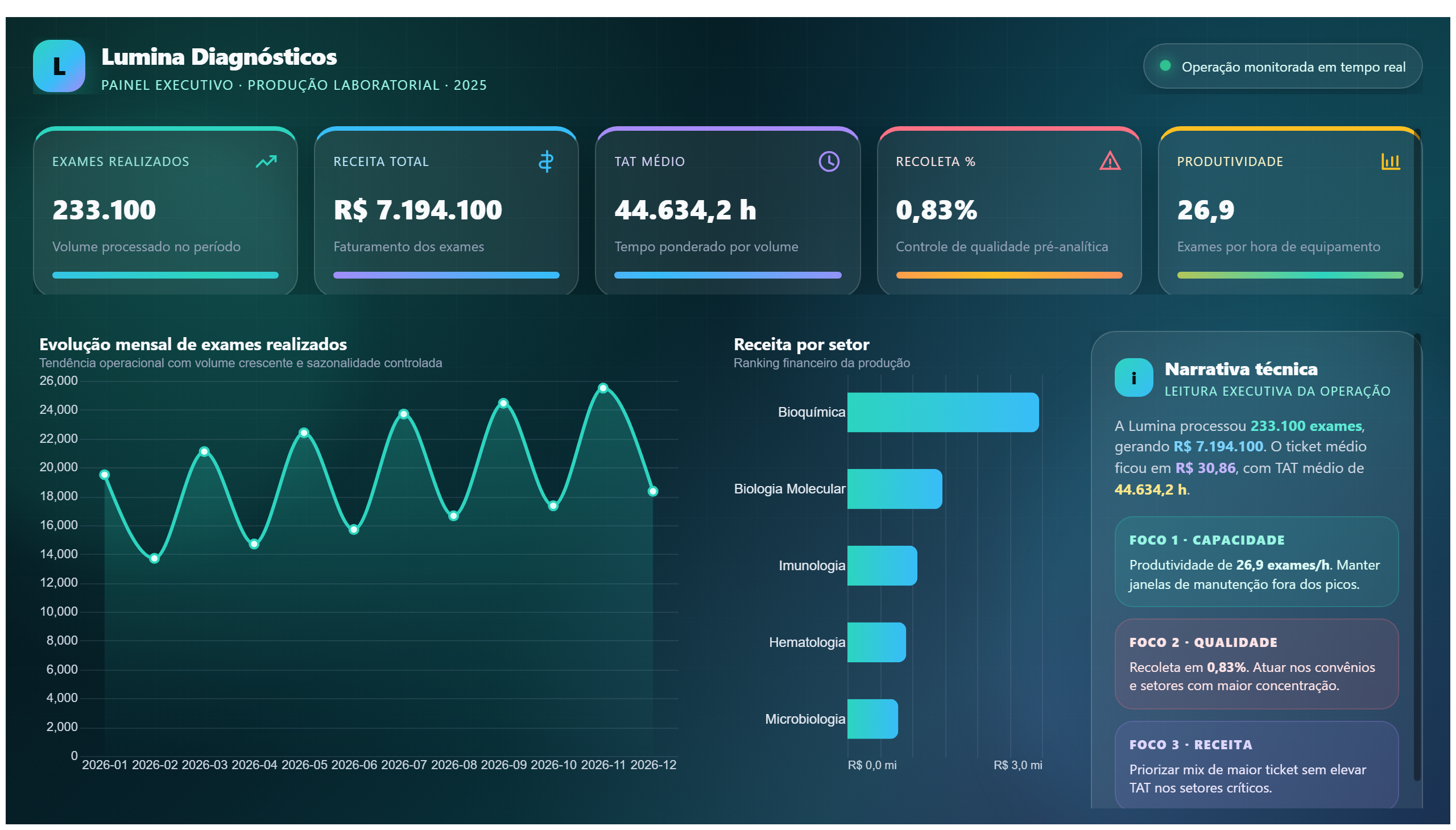Click the Imunologia revenue bar
1456x830 pixels.
tap(882, 566)
